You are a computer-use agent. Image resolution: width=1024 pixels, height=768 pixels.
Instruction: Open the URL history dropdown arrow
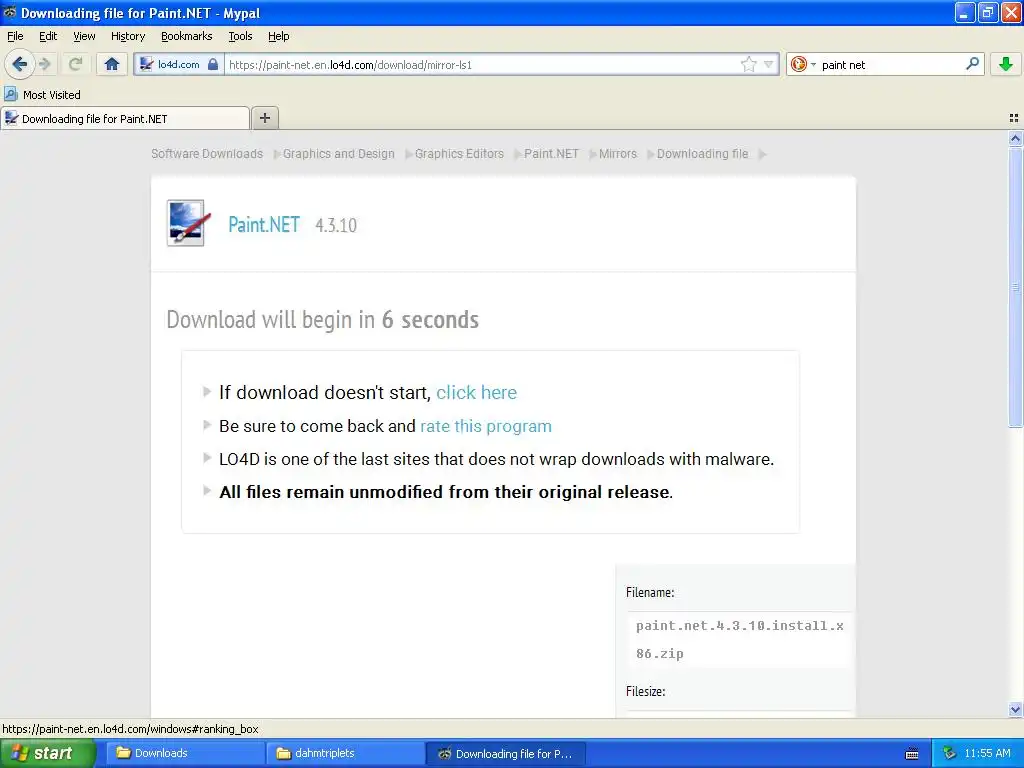click(769, 64)
